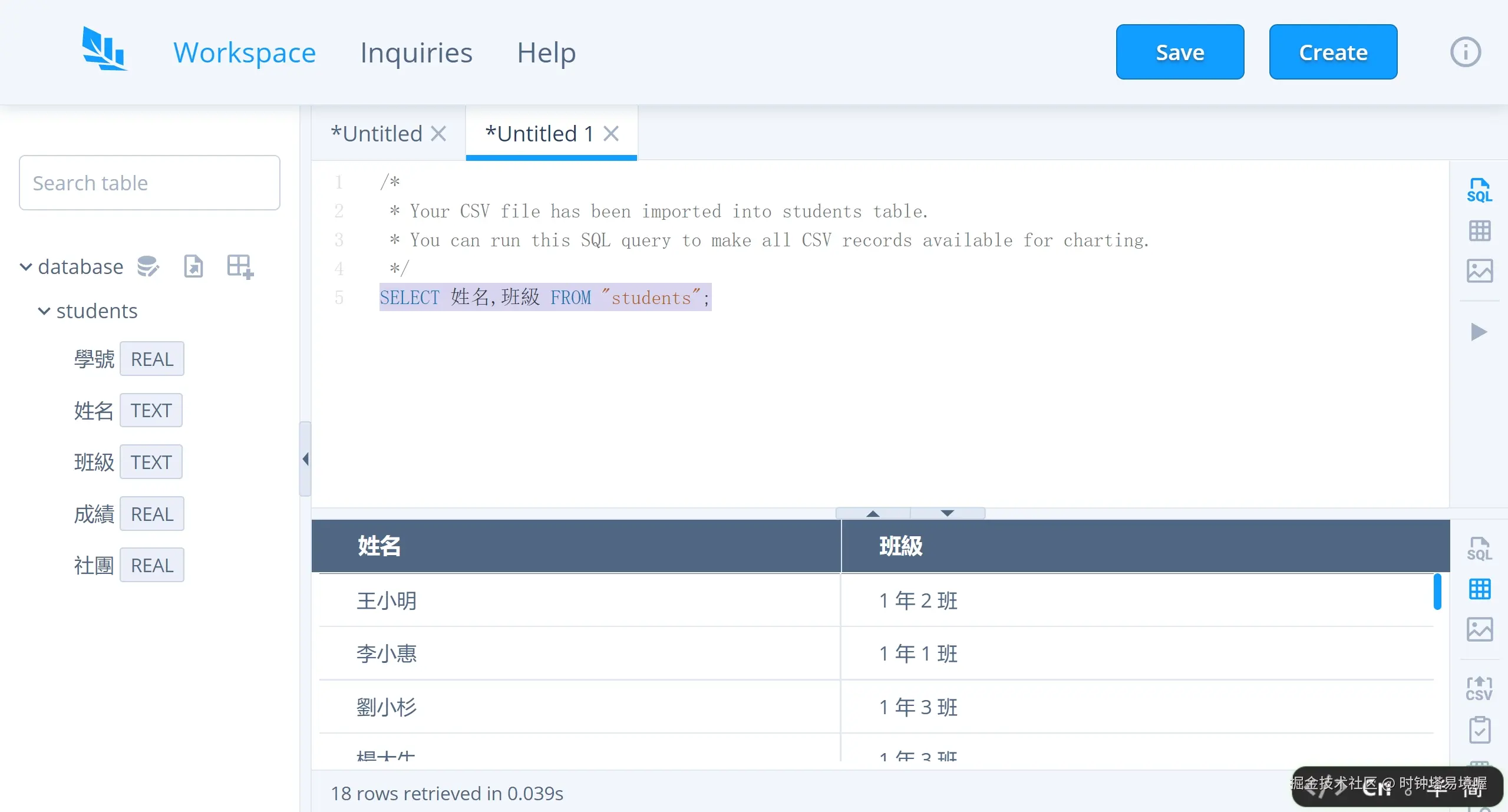Run the SQL query with the play icon
The height and width of the screenshot is (812, 1508).
coord(1480,332)
